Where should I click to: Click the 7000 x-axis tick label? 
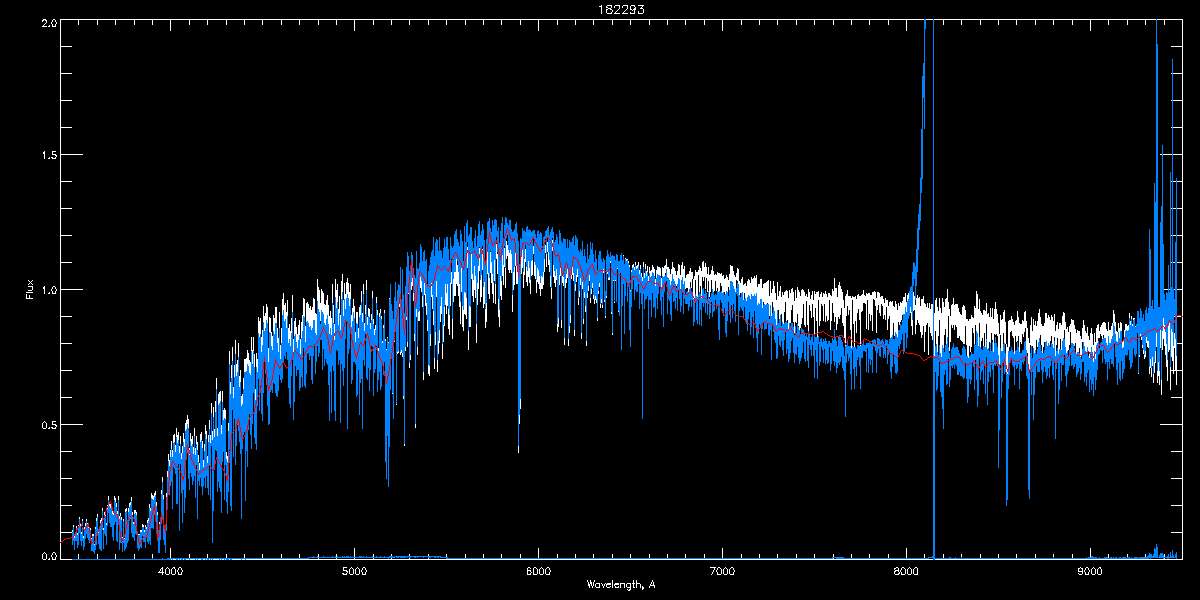pyautogui.click(x=722, y=572)
